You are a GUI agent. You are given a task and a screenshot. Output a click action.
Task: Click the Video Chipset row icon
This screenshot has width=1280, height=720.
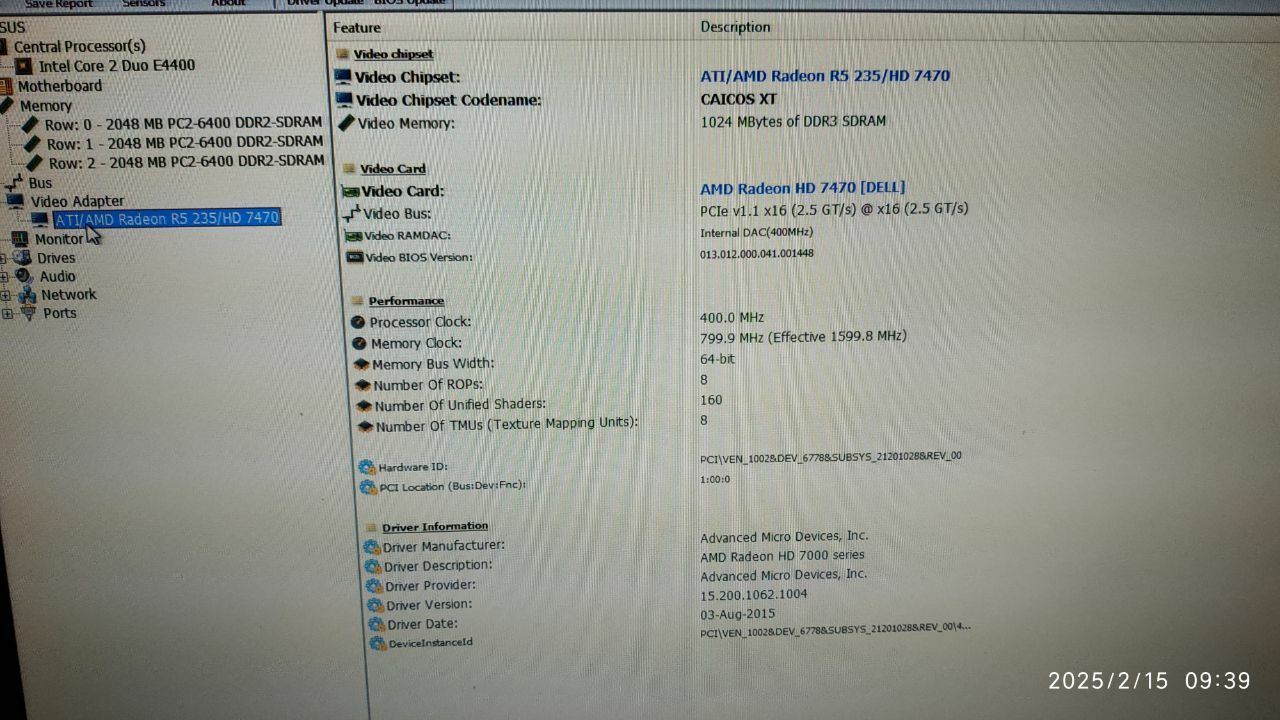click(x=343, y=76)
